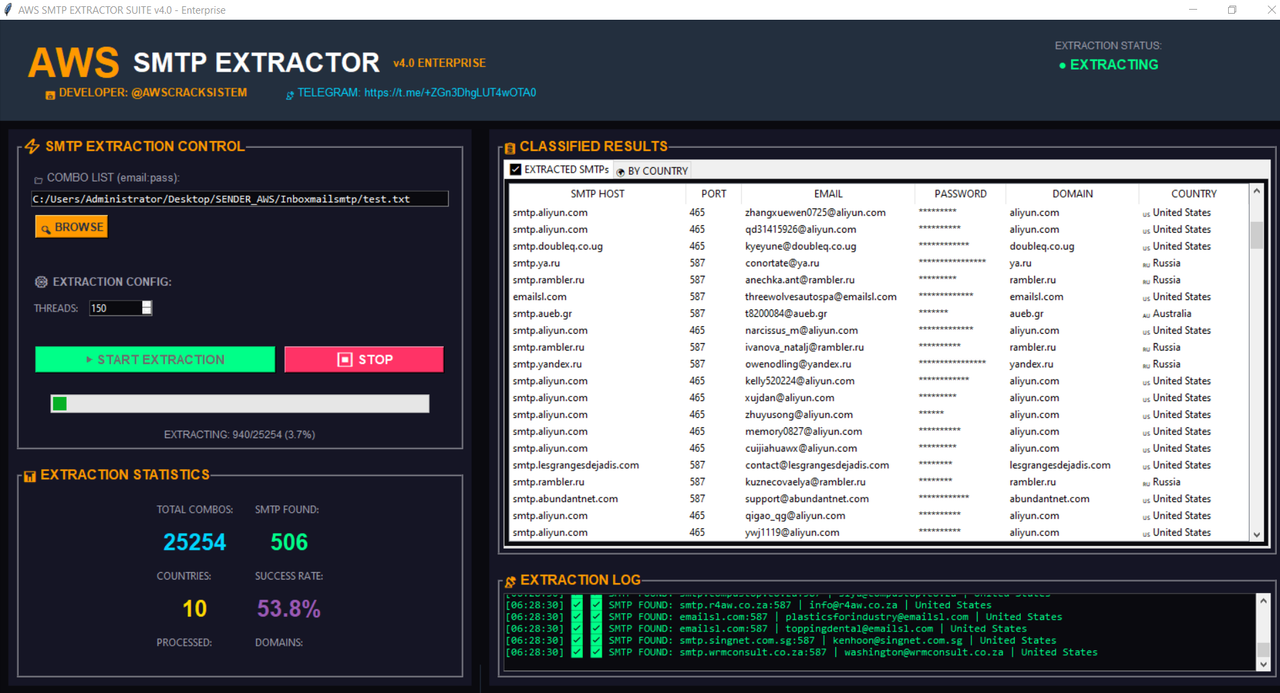Click the smtp.r4aw.co.za:587 log line

[x=748, y=605]
